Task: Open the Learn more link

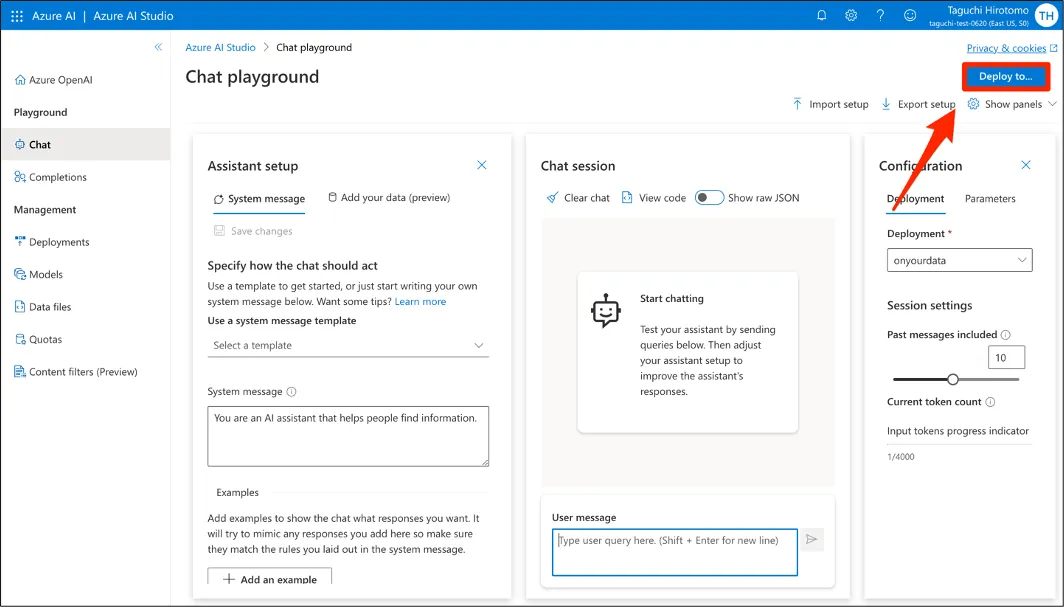Action: (420, 301)
